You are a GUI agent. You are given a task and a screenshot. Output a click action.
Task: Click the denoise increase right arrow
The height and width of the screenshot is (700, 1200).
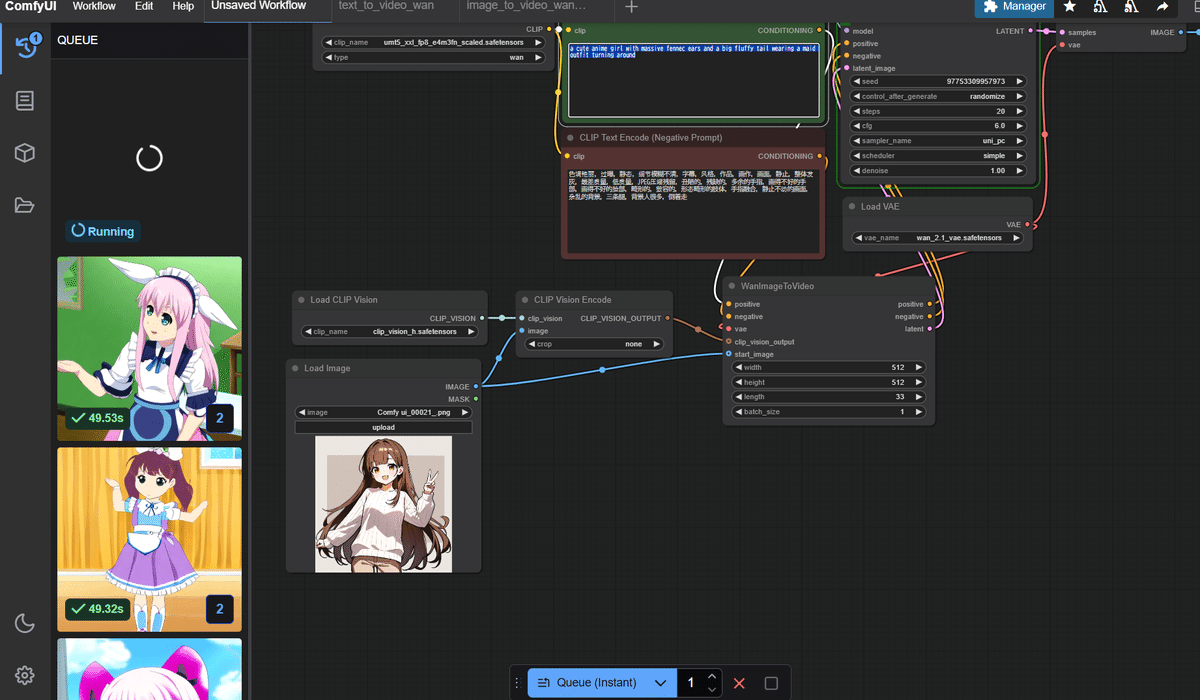(1019, 171)
